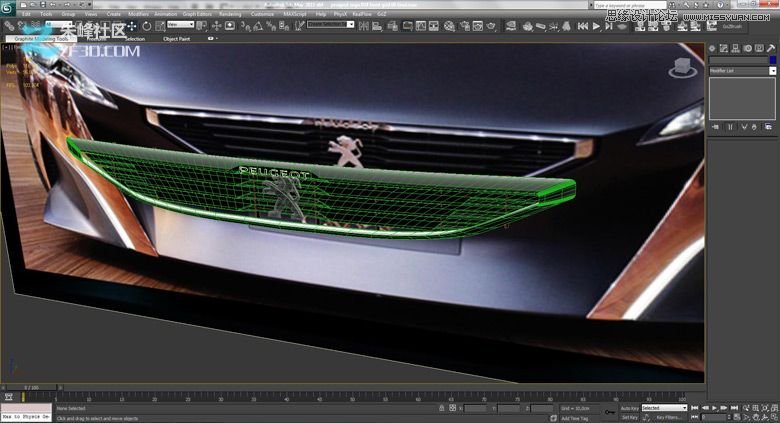780x423 pixels.
Task: Toggle the Percent Snap tool
Action: coord(271,26)
